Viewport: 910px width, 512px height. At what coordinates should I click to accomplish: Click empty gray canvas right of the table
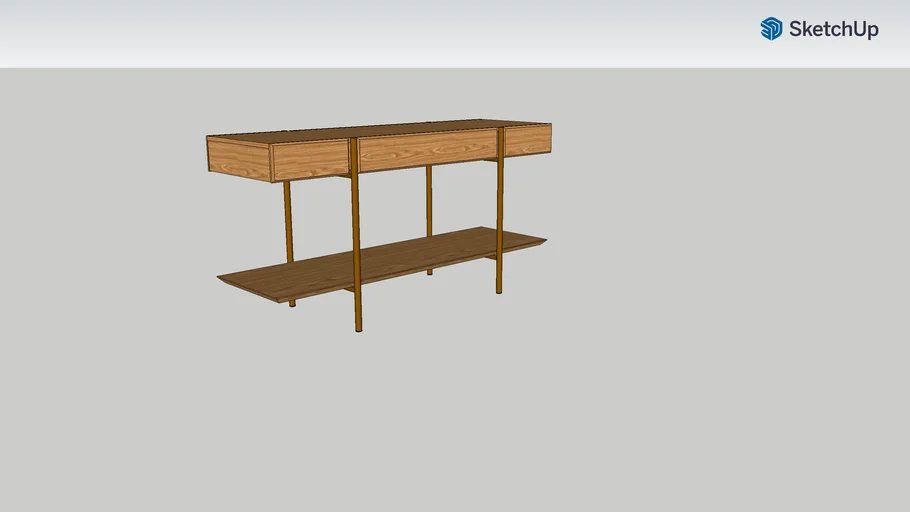point(720,280)
